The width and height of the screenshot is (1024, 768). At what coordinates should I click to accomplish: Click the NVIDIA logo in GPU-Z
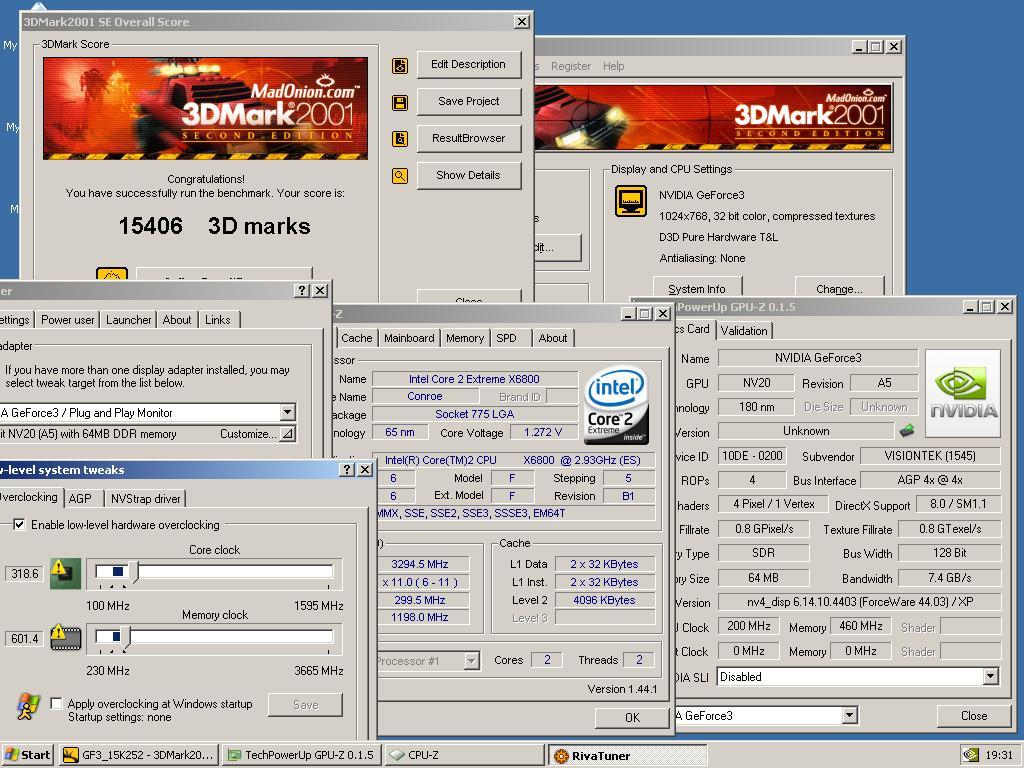pos(963,394)
